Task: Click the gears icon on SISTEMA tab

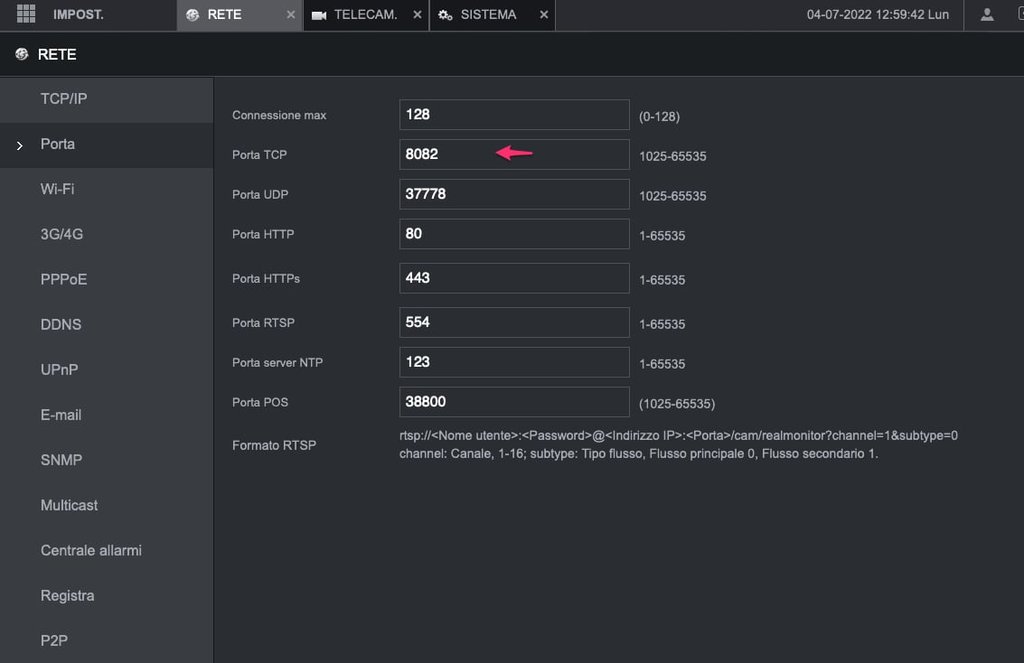Action: click(x=445, y=15)
